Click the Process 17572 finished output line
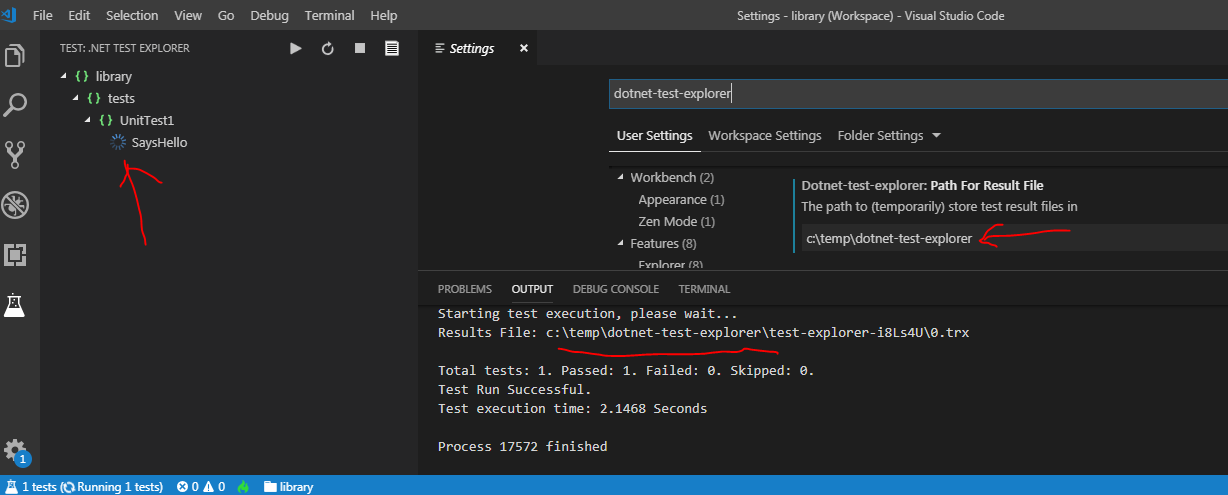1228x495 pixels. 522,446
